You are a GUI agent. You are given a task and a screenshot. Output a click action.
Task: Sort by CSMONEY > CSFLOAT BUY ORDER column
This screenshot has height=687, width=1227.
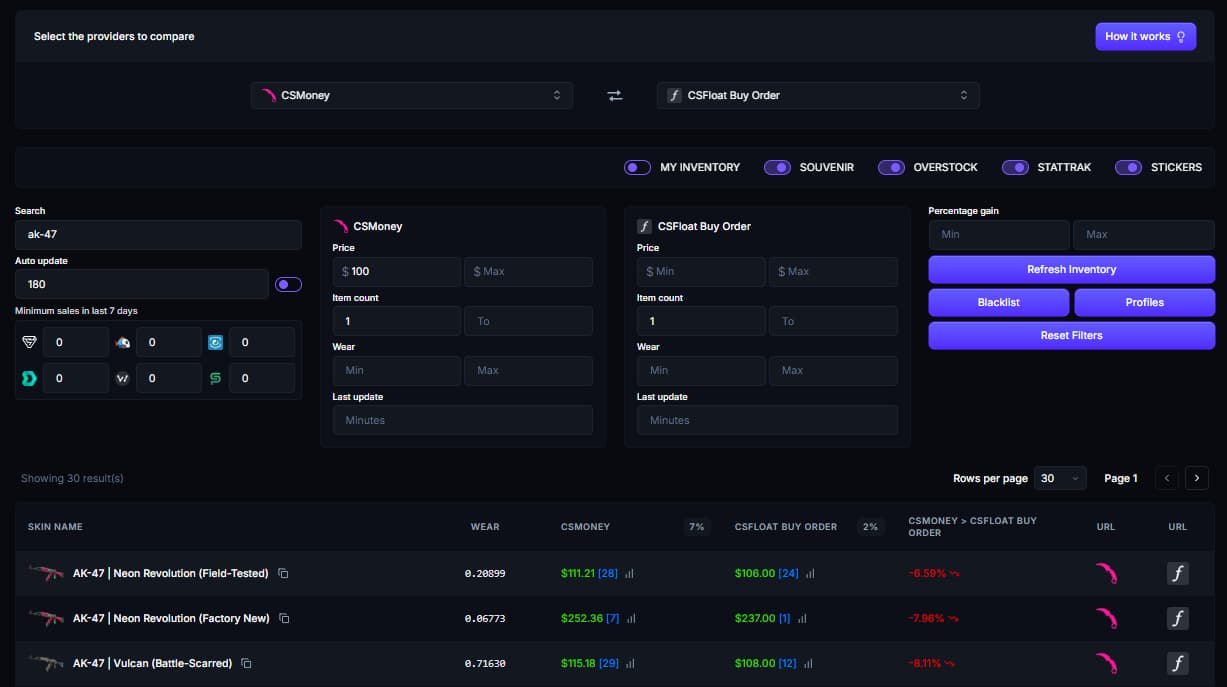tap(972, 527)
